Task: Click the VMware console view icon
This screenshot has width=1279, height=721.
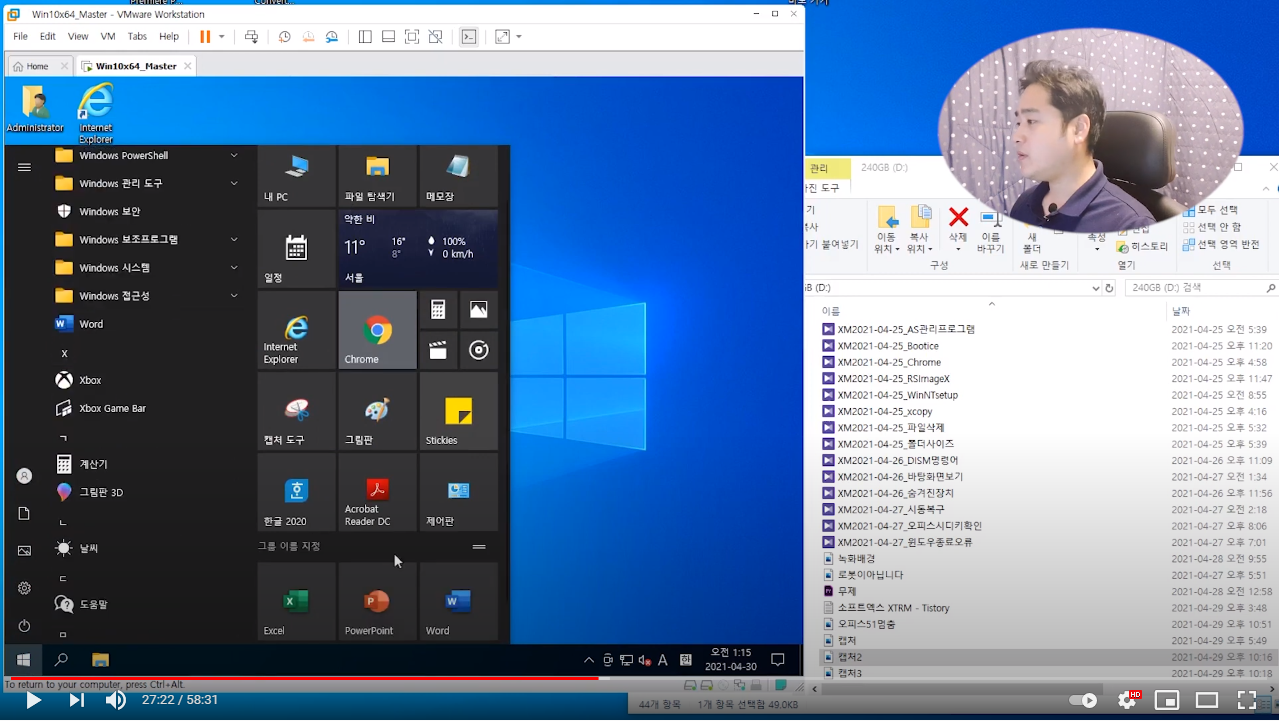Action: pos(468,37)
